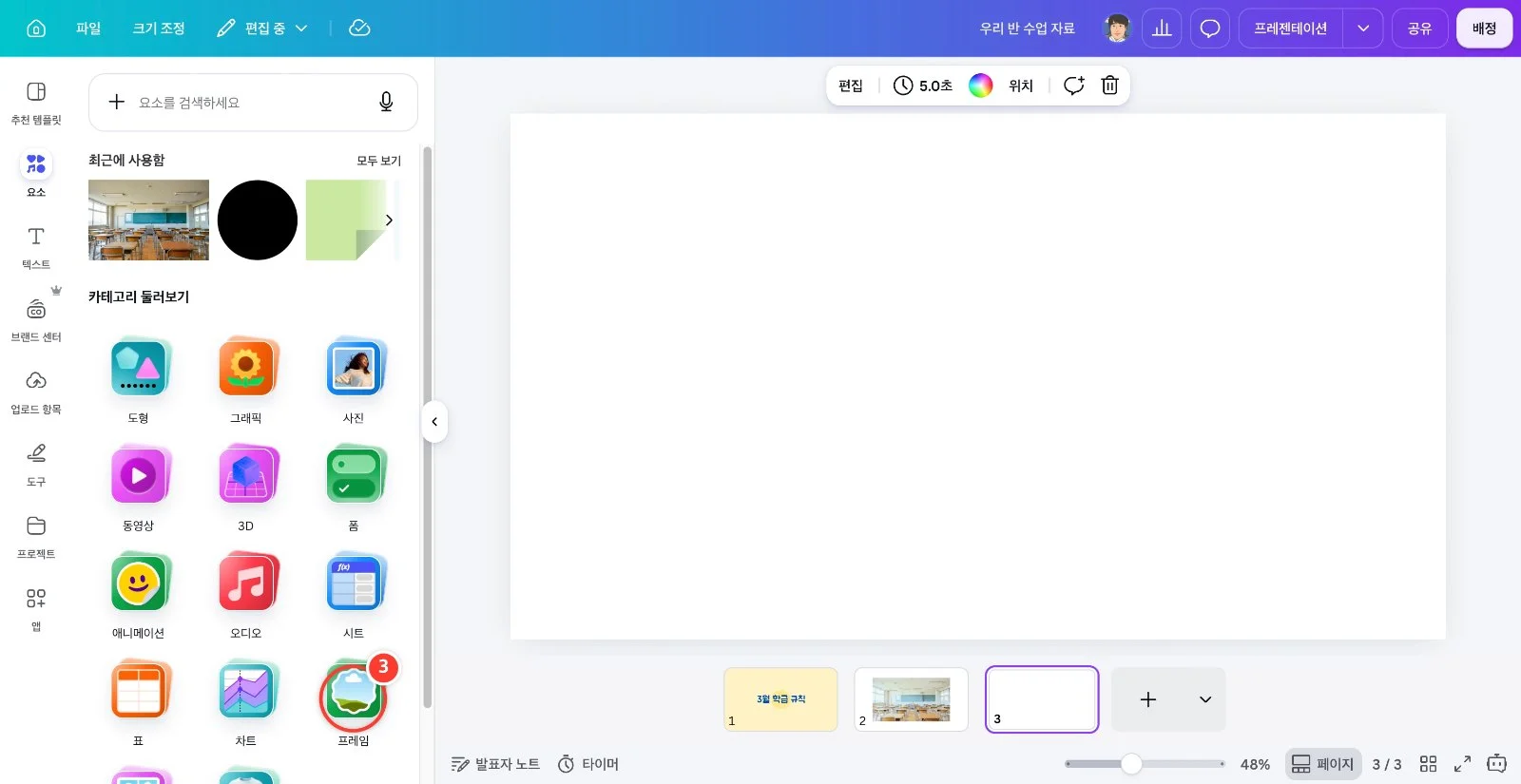This screenshot has height=784, width=1521.
Task: Open the 편집 중 mode dropdown
Action: click(x=262, y=29)
